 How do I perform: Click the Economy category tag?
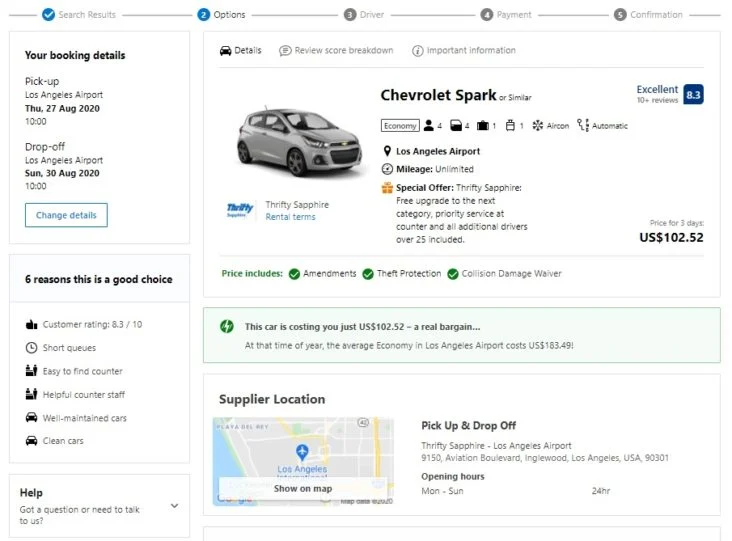(x=400, y=126)
